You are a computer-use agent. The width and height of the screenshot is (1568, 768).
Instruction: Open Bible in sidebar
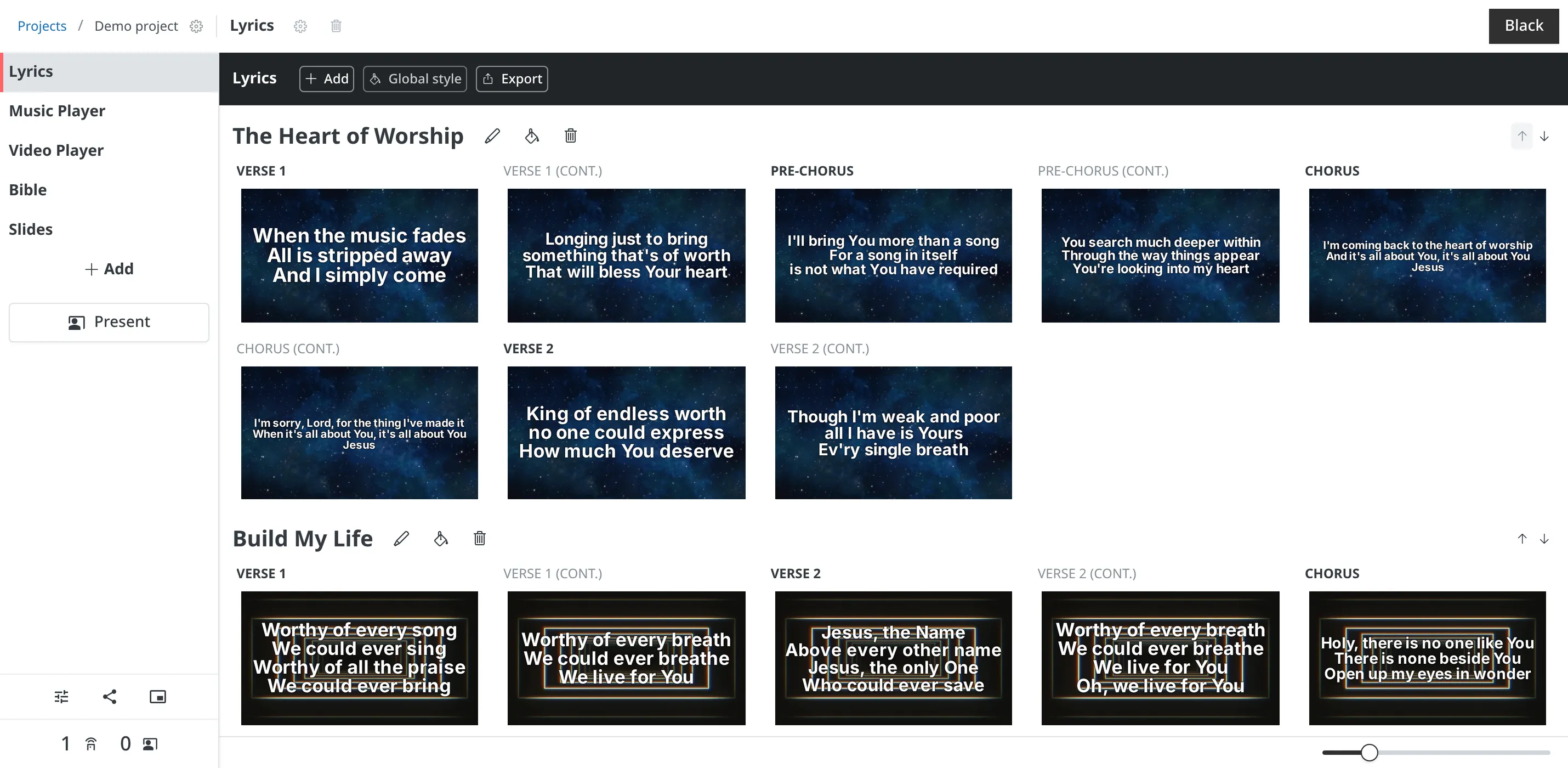pyautogui.click(x=110, y=190)
